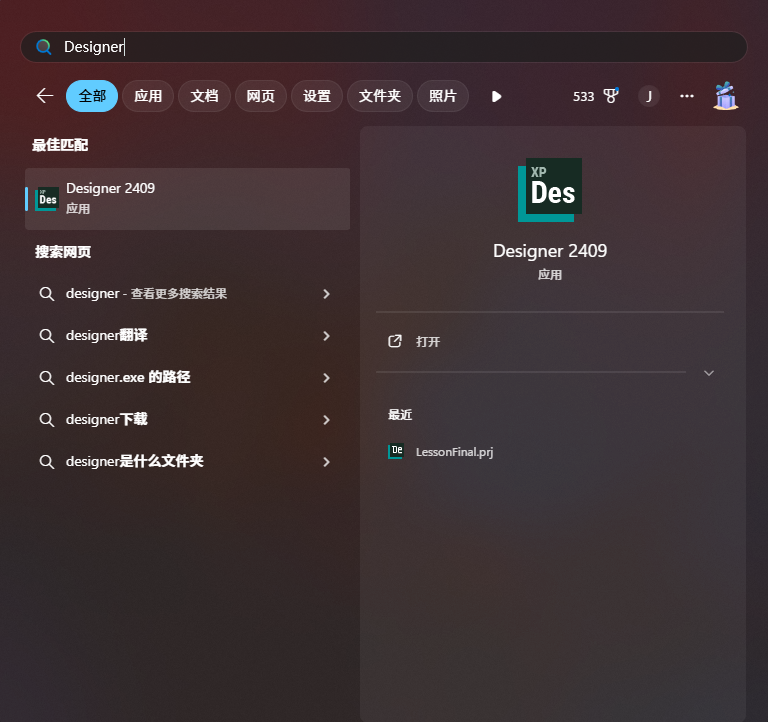Open the three-dot more options menu
The height and width of the screenshot is (722, 768).
point(687,96)
